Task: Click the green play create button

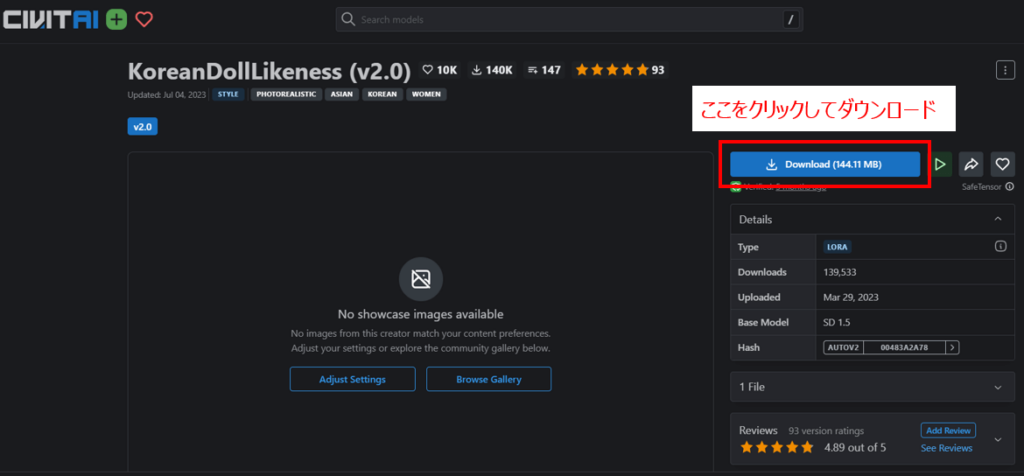Action: (x=940, y=165)
